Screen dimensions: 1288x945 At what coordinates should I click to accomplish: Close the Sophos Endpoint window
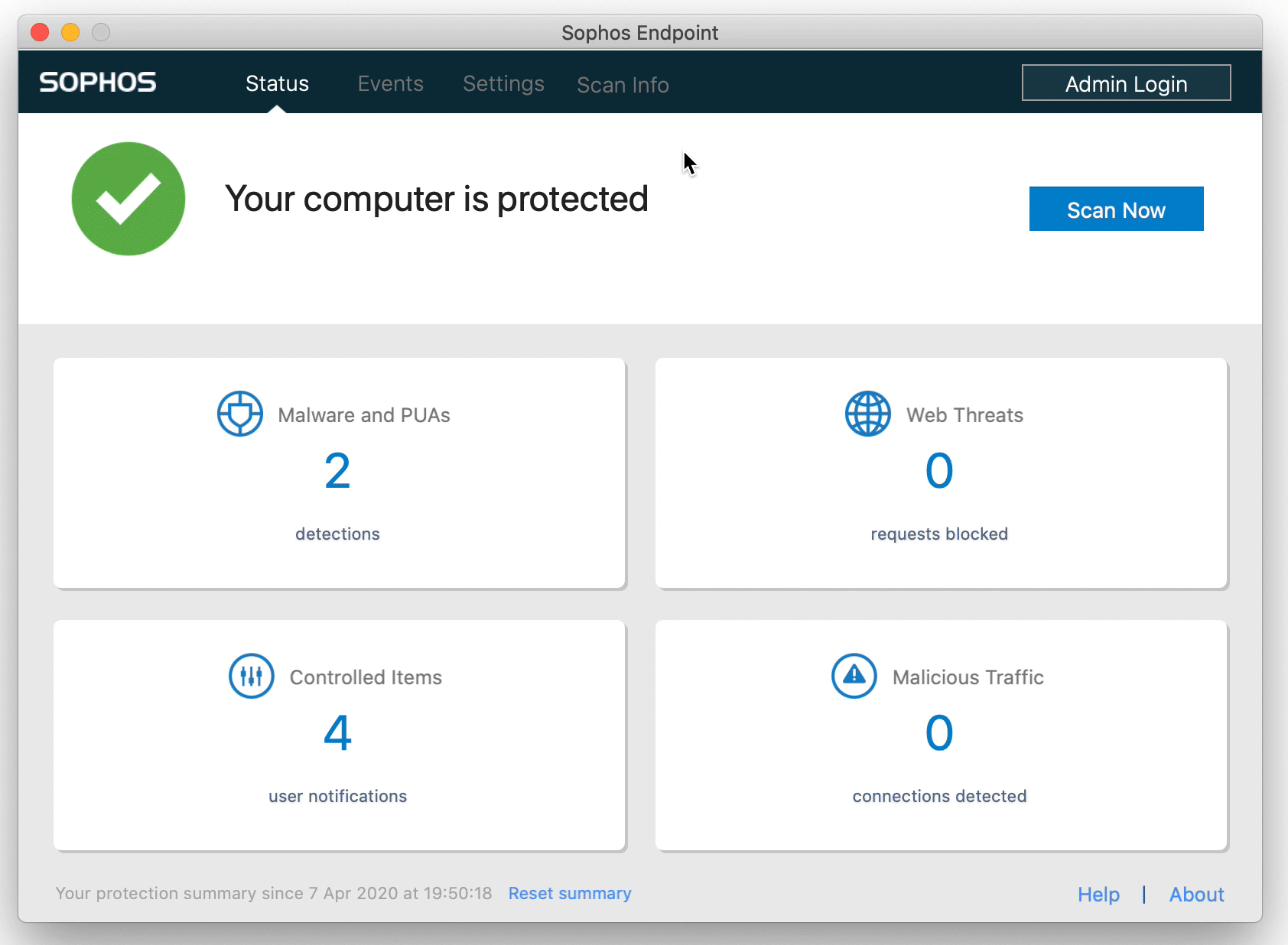(x=40, y=32)
